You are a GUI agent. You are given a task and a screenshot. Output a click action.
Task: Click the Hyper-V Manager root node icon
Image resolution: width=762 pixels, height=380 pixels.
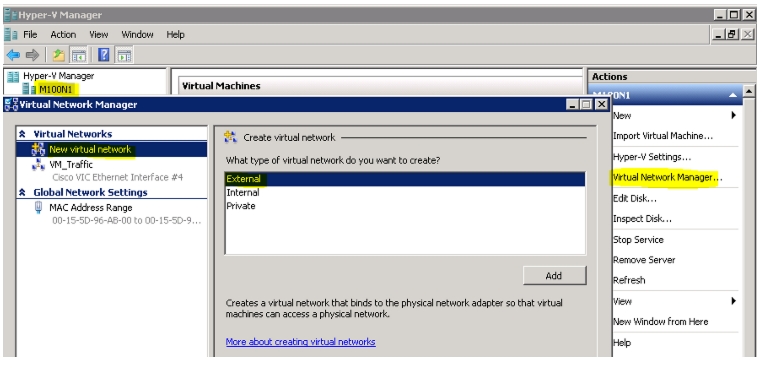coord(14,76)
